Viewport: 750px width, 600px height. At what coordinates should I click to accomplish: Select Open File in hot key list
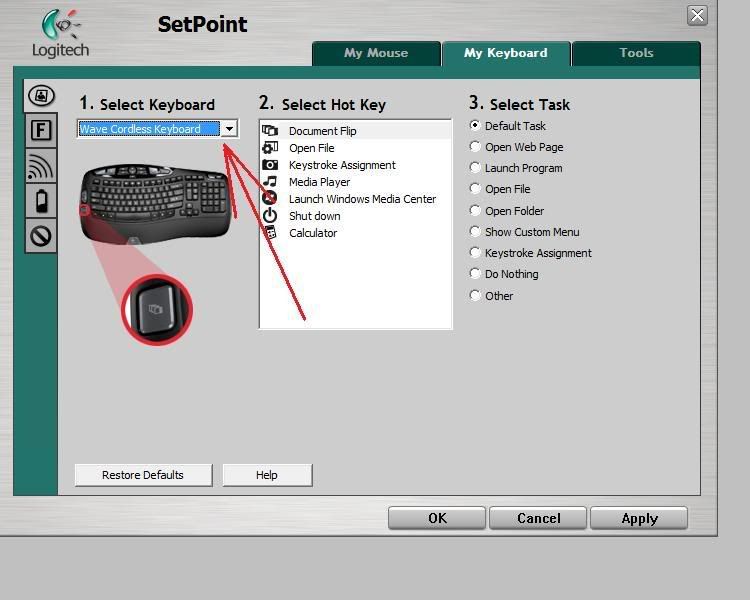click(355, 148)
